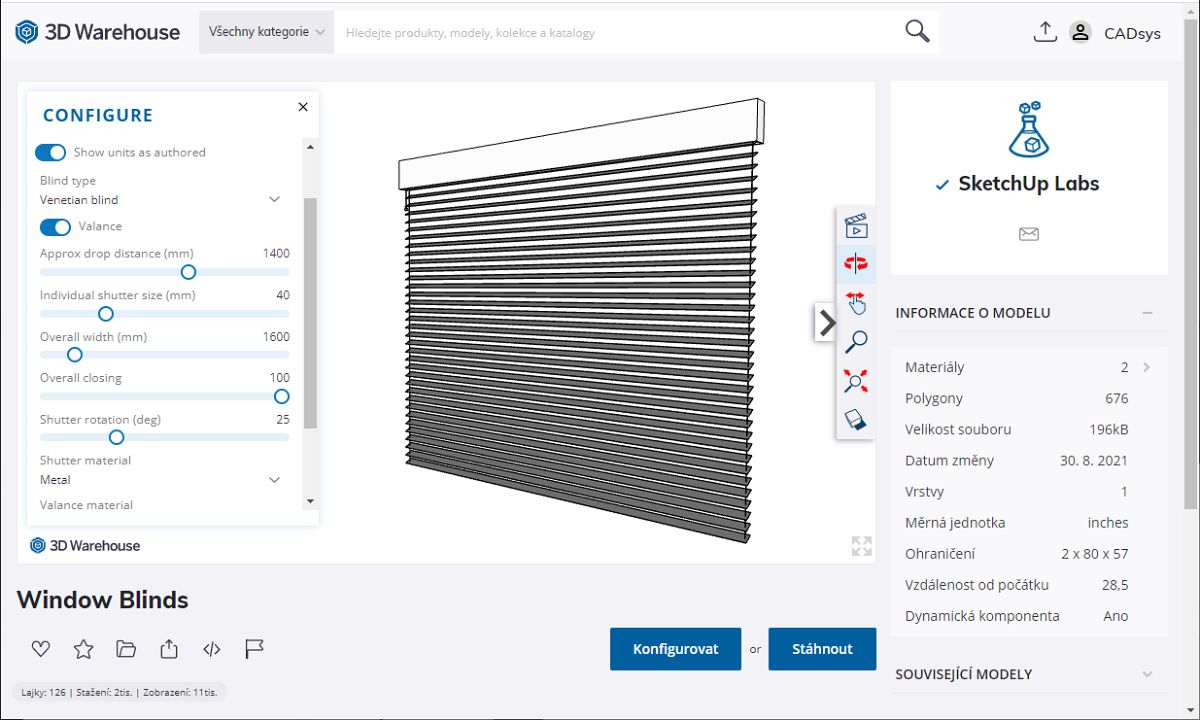Like the model with heart icon
1200x720 pixels.
(40, 649)
